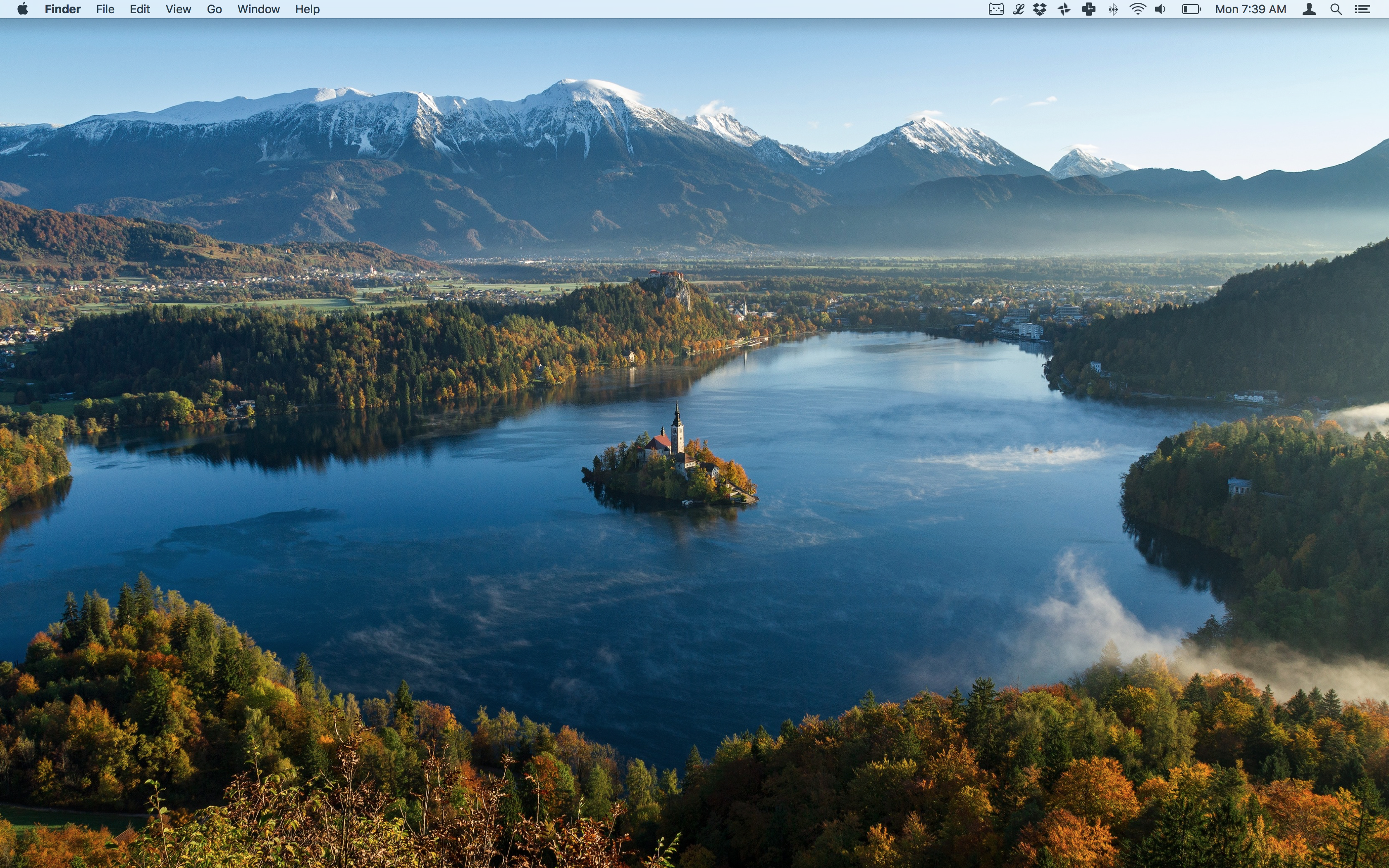The height and width of the screenshot is (868, 1389).
Task: Click the Mon 7:39 AM clock
Action: coord(1250,9)
